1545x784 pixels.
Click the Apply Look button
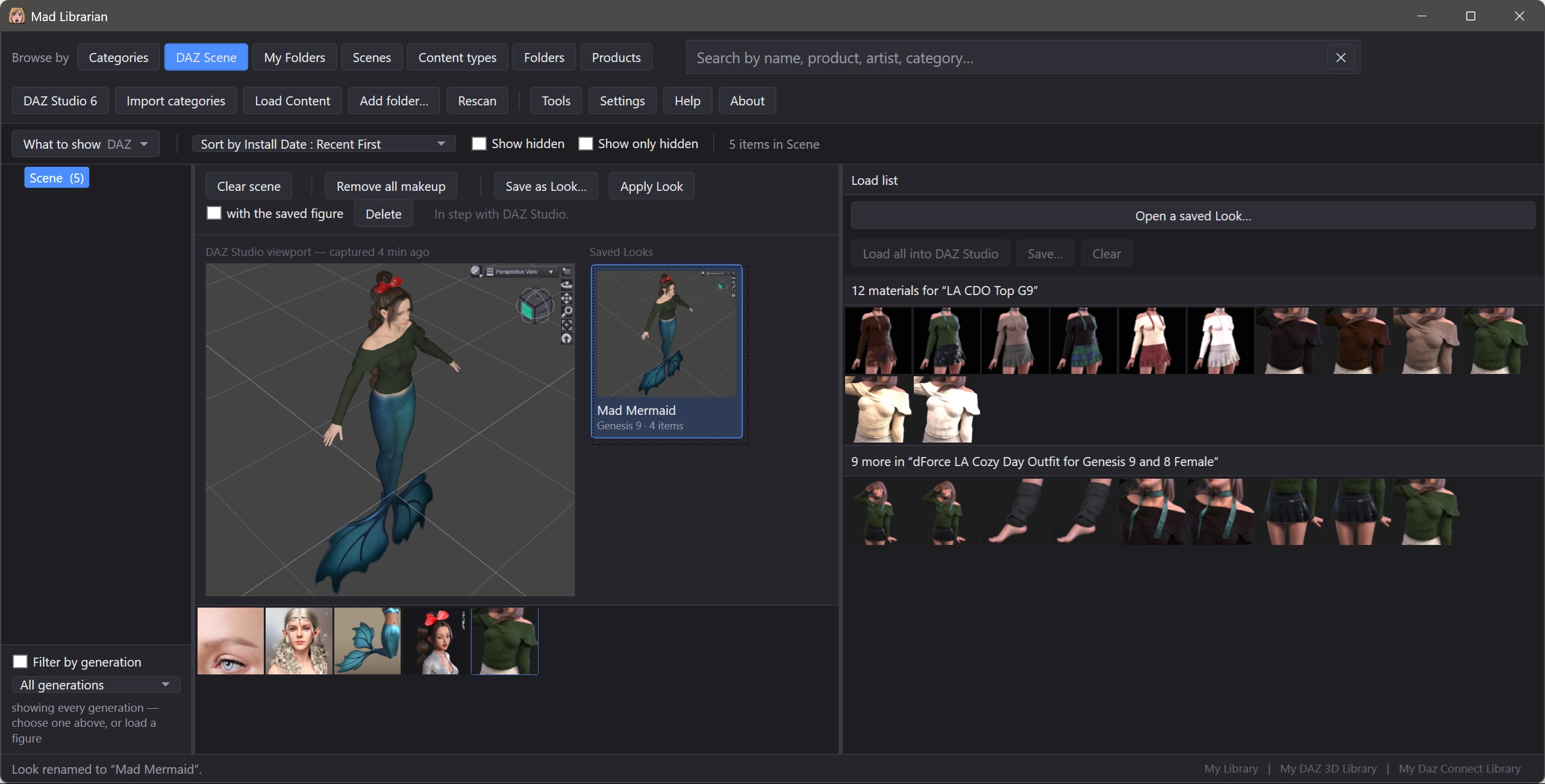651,186
